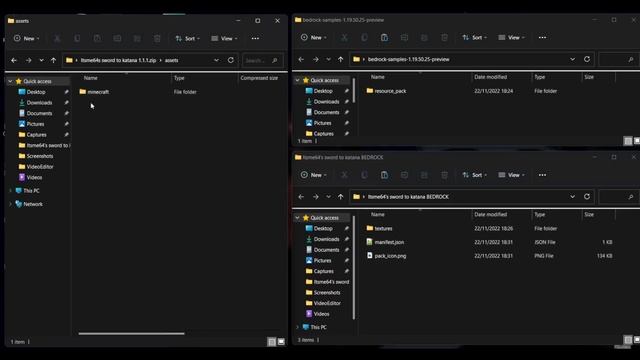Click Cut icon in assets window toolbar
This screenshot has width=640, height=360.
click(57, 38)
